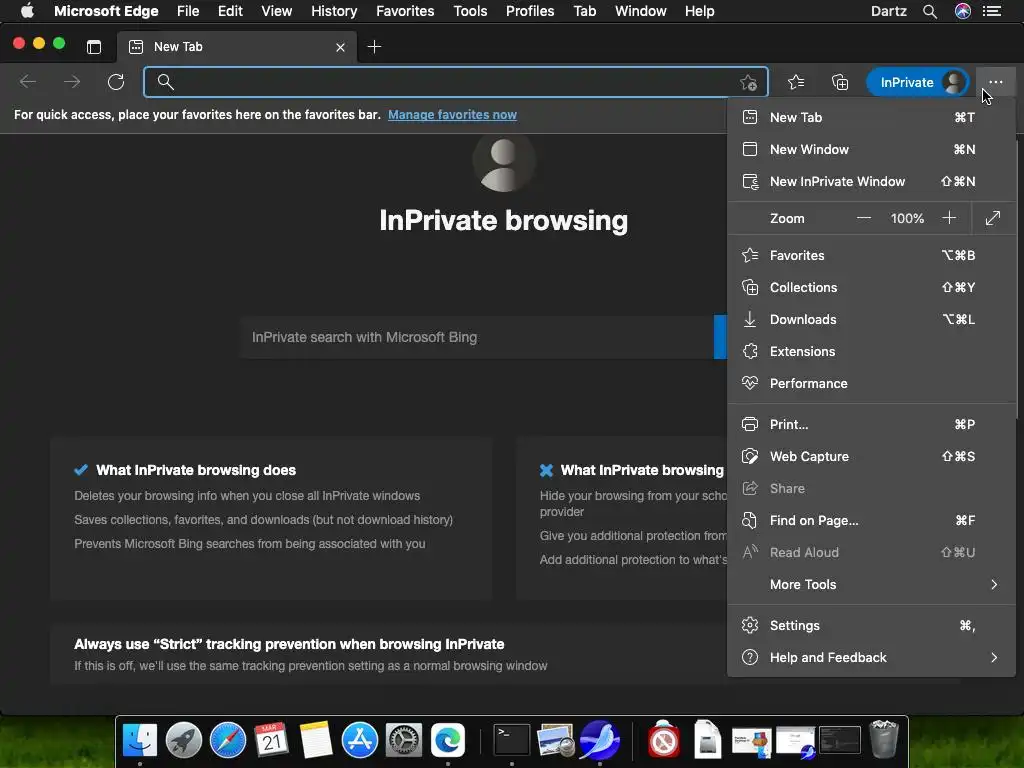Open Favorites from the dropdown menu
This screenshot has width=1024, height=768.
[x=871, y=255]
